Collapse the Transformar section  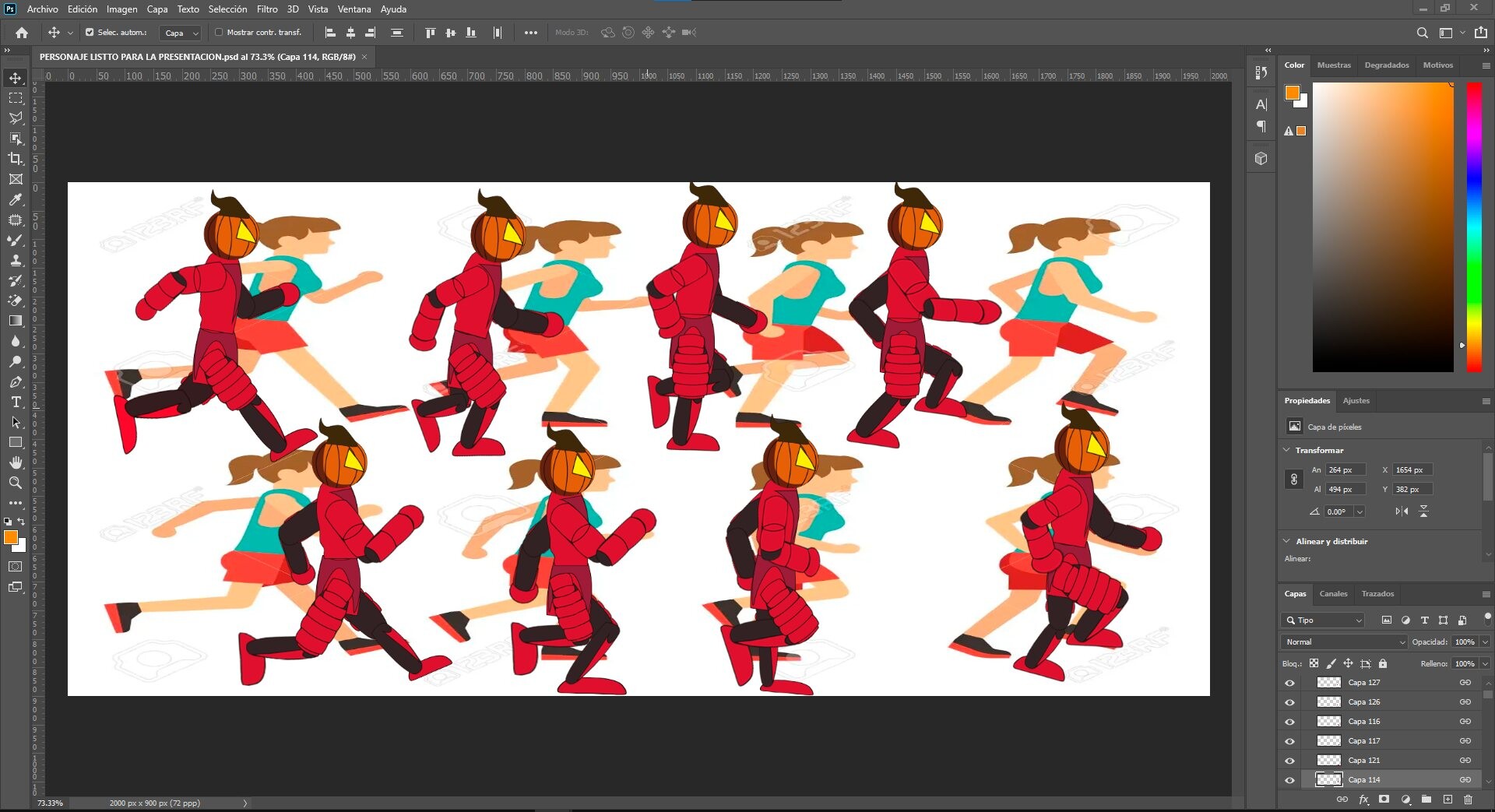click(1286, 450)
